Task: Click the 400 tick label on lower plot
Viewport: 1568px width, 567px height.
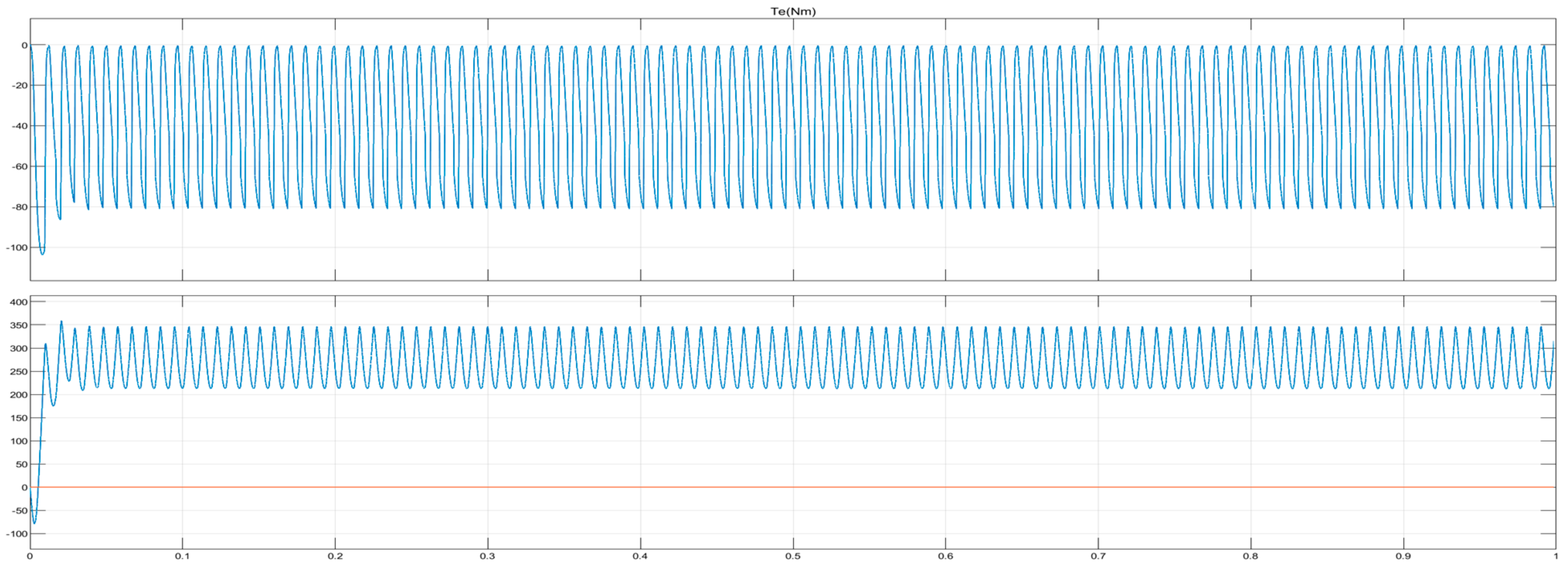Action: [19, 302]
